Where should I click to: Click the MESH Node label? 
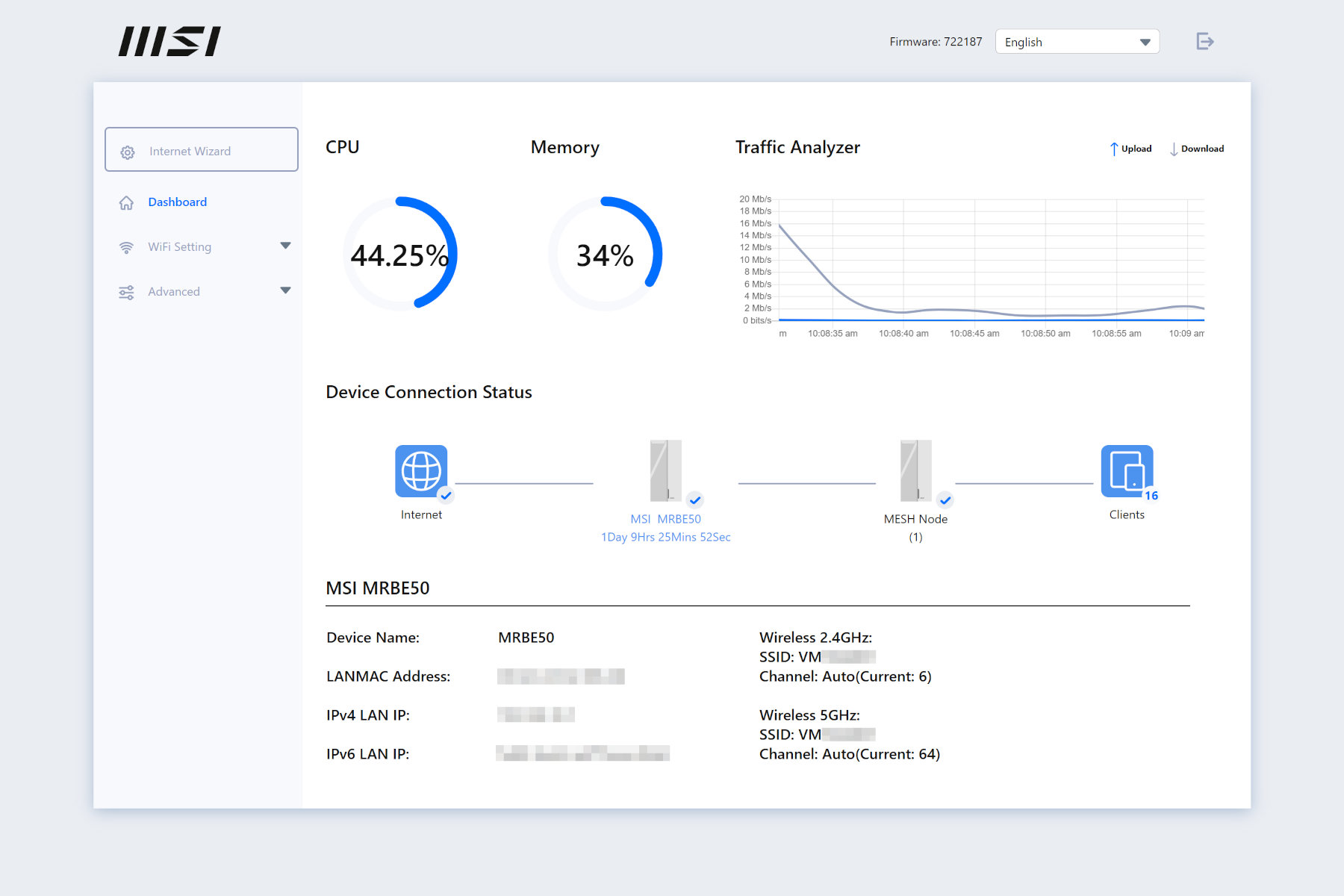coord(915,519)
